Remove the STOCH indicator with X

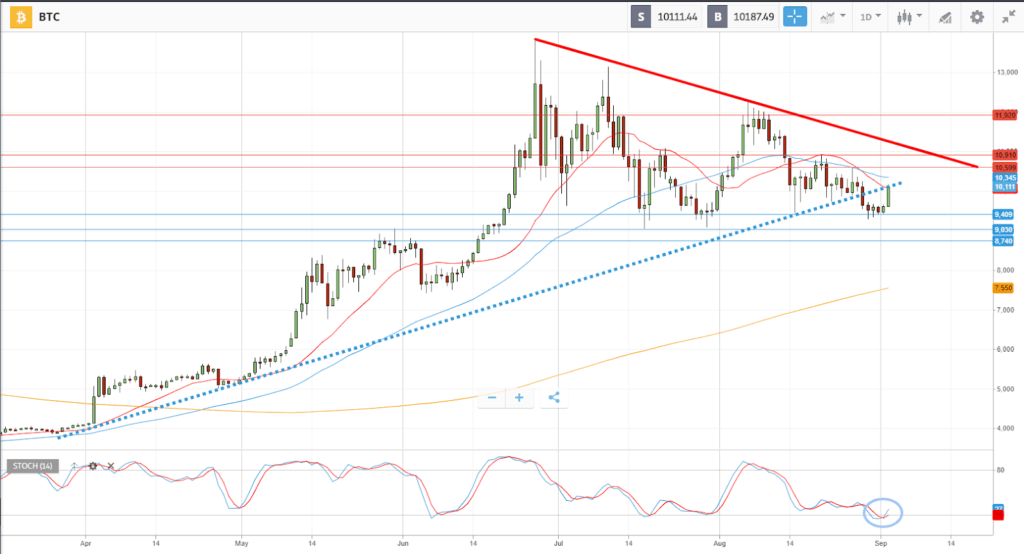[111, 466]
